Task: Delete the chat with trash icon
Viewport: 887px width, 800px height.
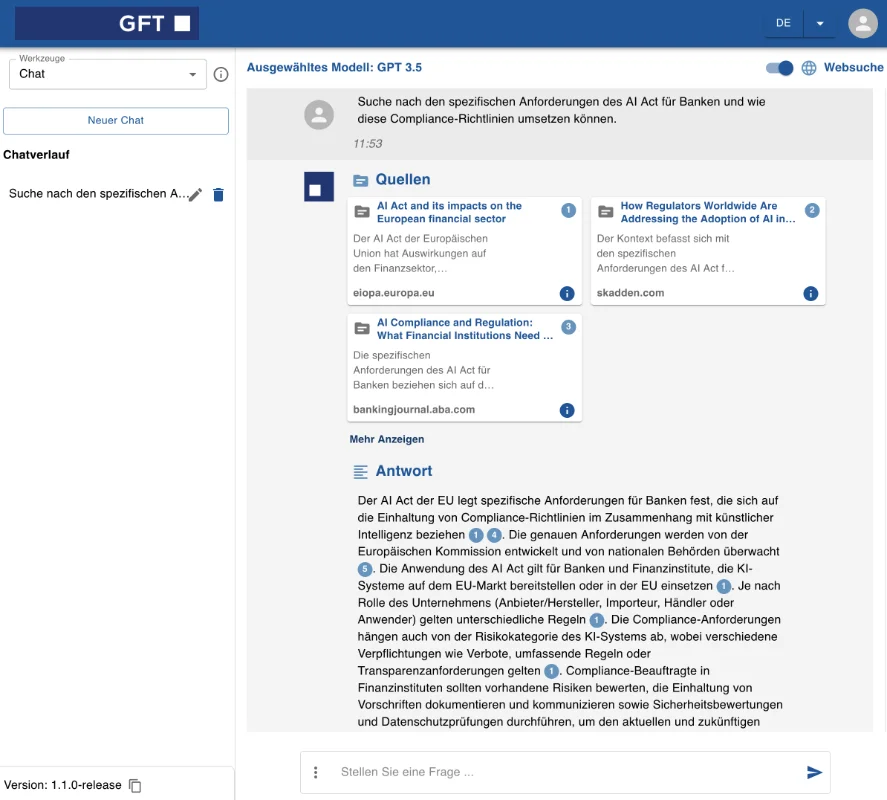Action: tap(219, 195)
